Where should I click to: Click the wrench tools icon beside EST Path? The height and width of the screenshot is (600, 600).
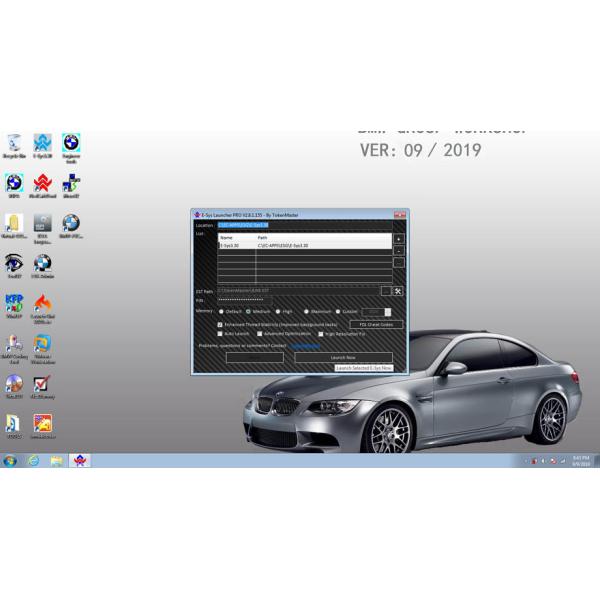(398, 291)
